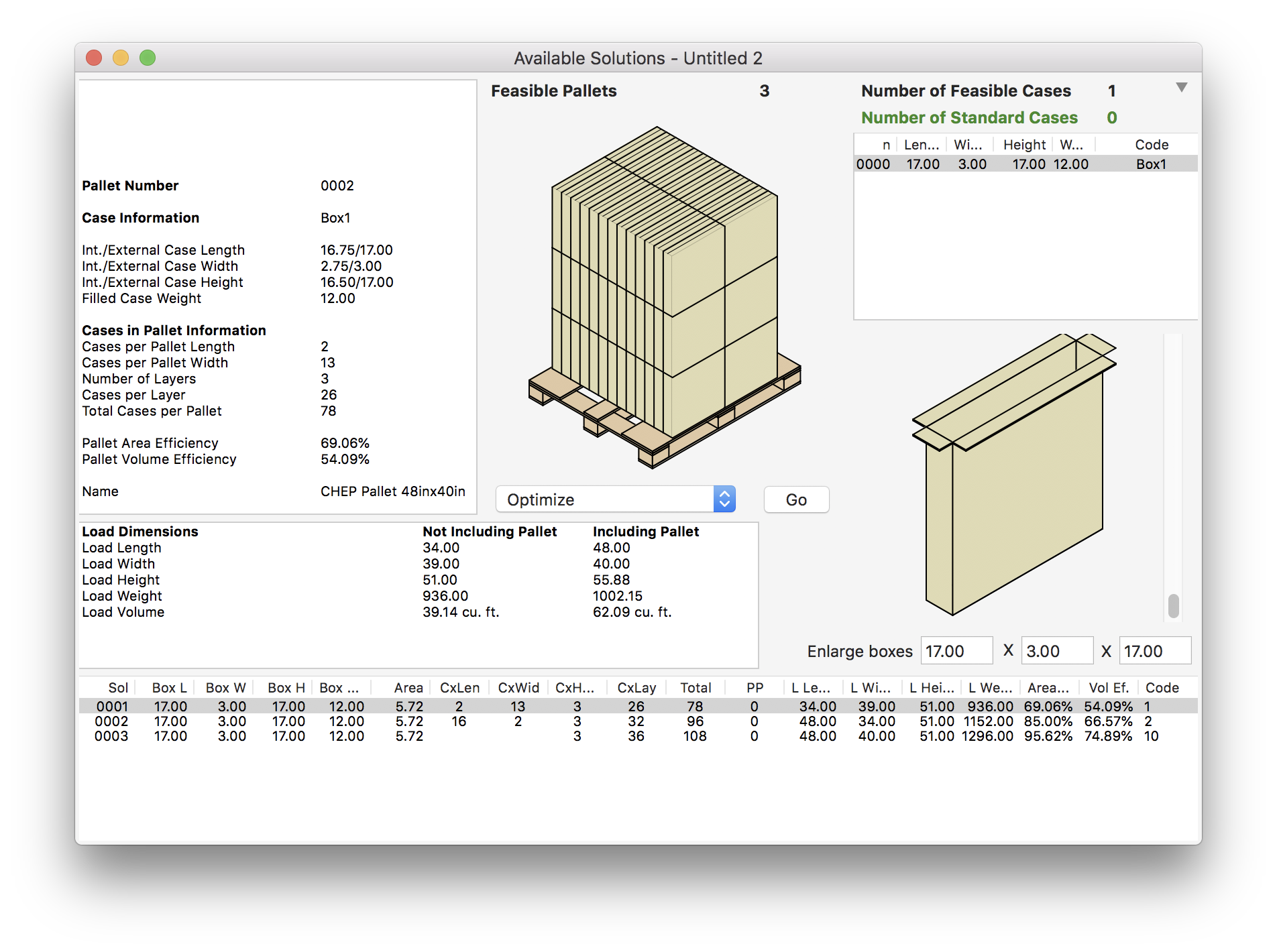This screenshot has width=1277, height=952.
Task: Click the Area column header in solutions table
Action: pos(408,688)
